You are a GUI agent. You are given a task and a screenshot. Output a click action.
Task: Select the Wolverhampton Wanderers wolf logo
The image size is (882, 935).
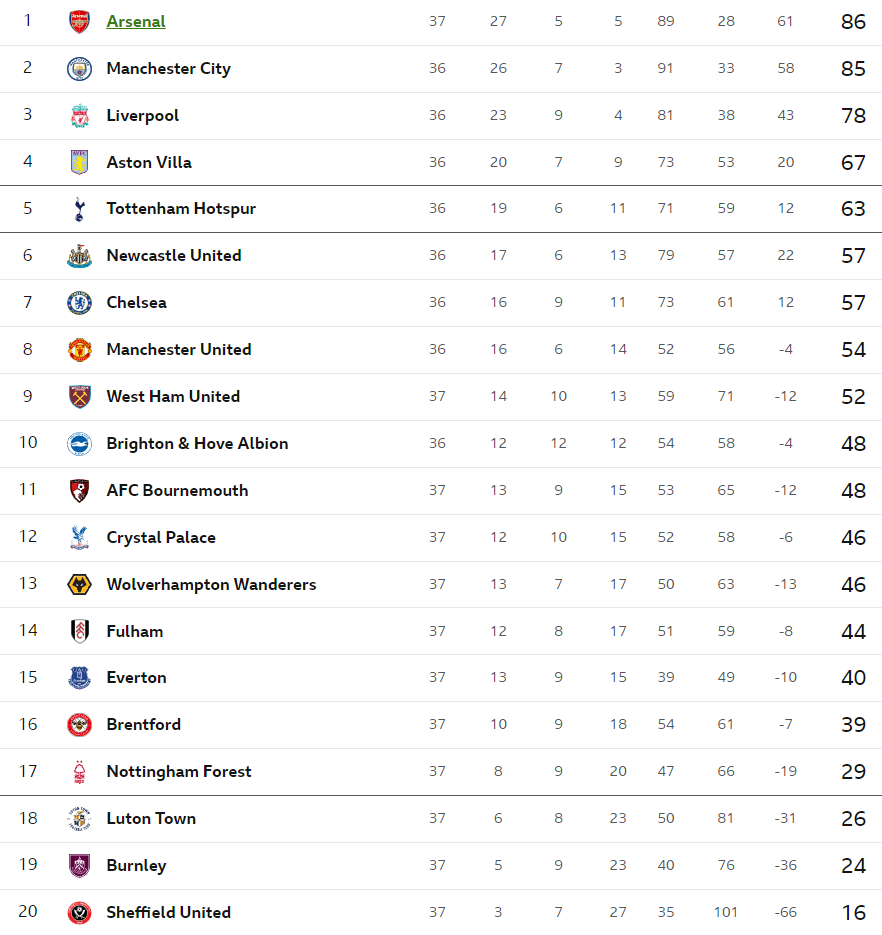(79, 584)
